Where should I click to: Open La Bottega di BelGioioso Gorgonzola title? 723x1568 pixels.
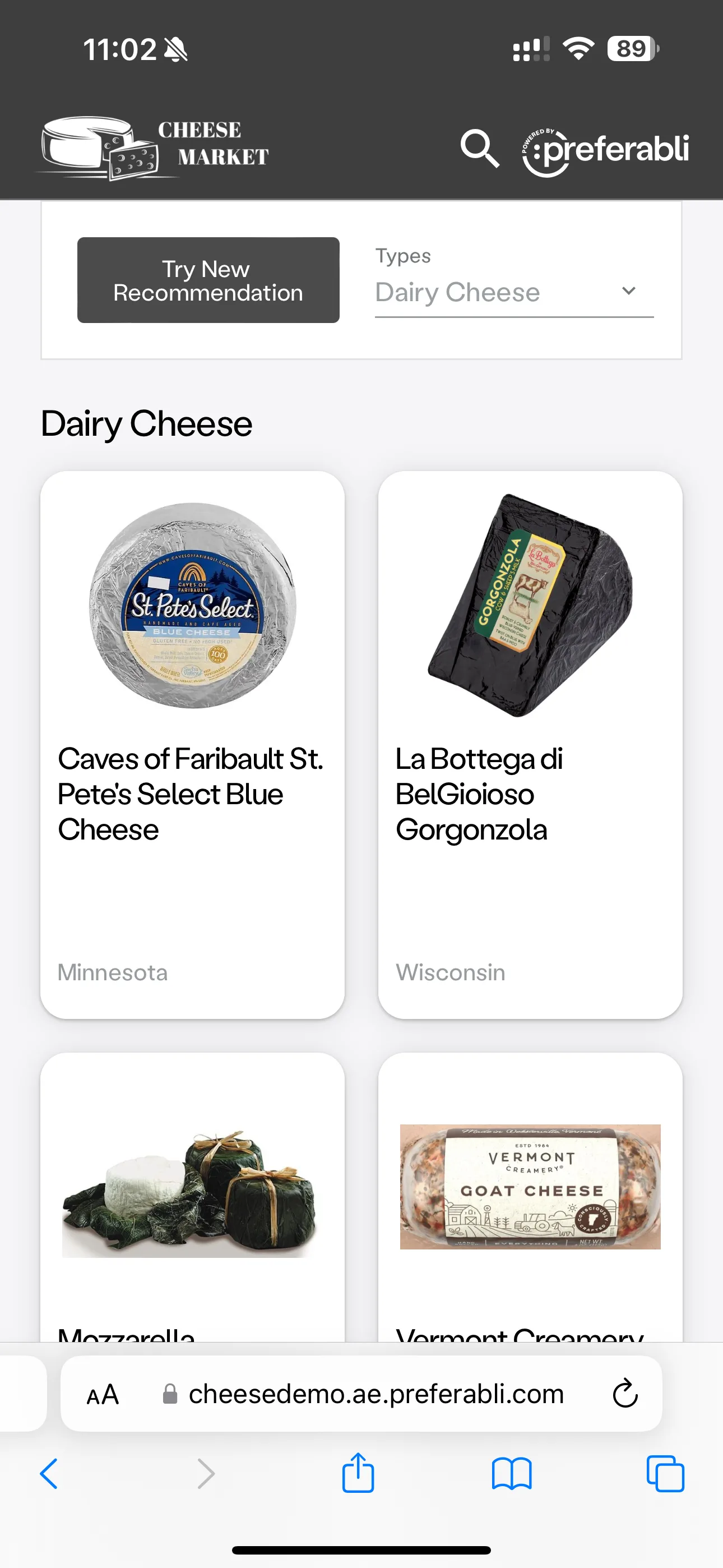pyautogui.click(x=479, y=794)
